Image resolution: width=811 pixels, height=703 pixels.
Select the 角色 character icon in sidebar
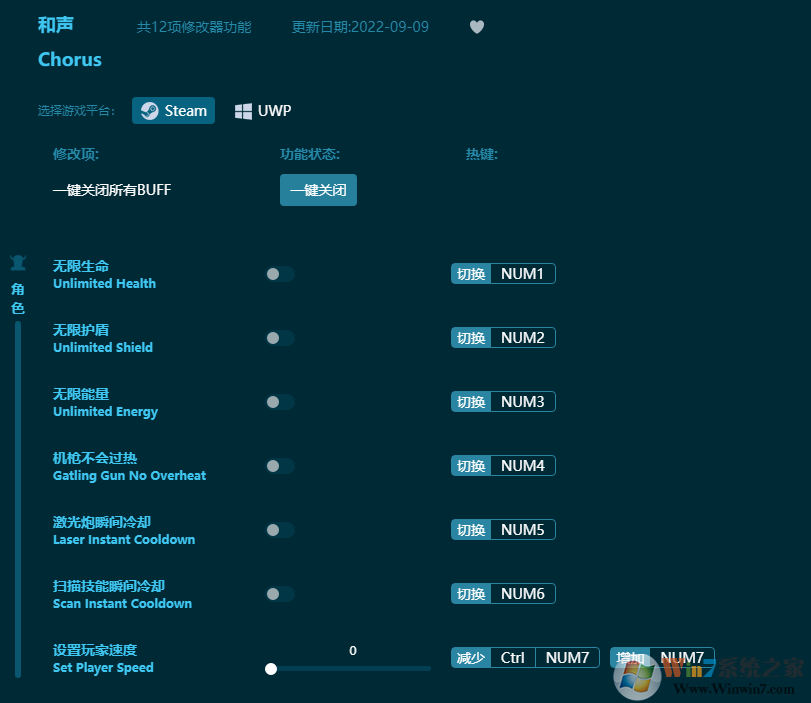(17, 261)
